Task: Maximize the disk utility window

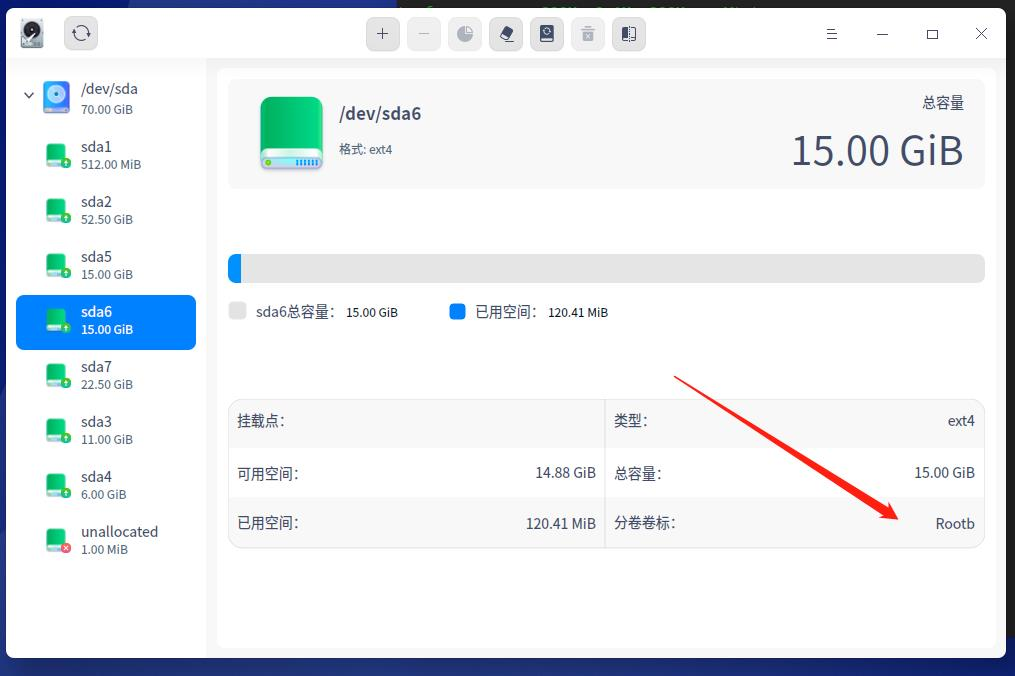Action: tap(932, 34)
